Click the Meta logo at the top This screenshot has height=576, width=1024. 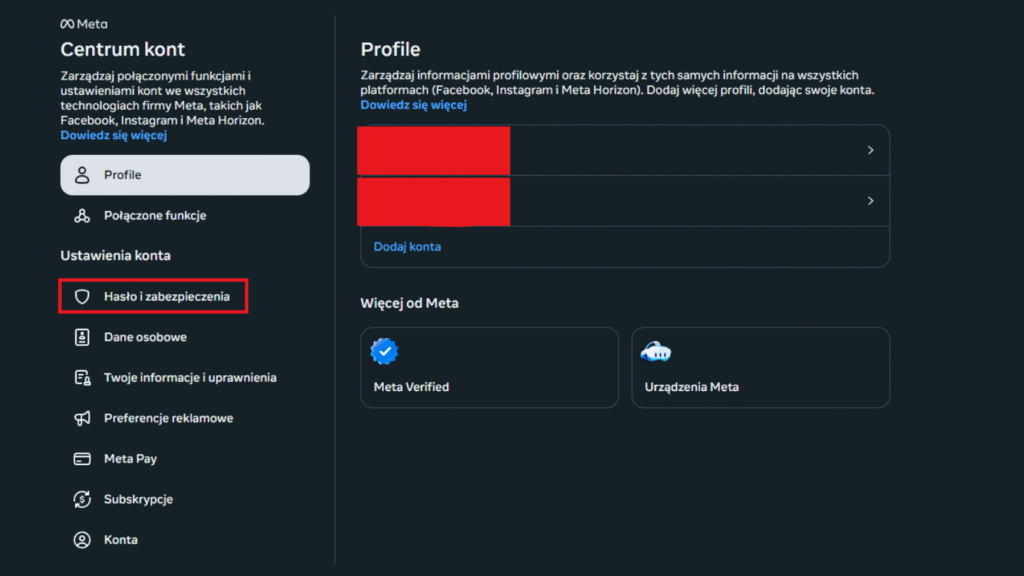coord(84,24)
